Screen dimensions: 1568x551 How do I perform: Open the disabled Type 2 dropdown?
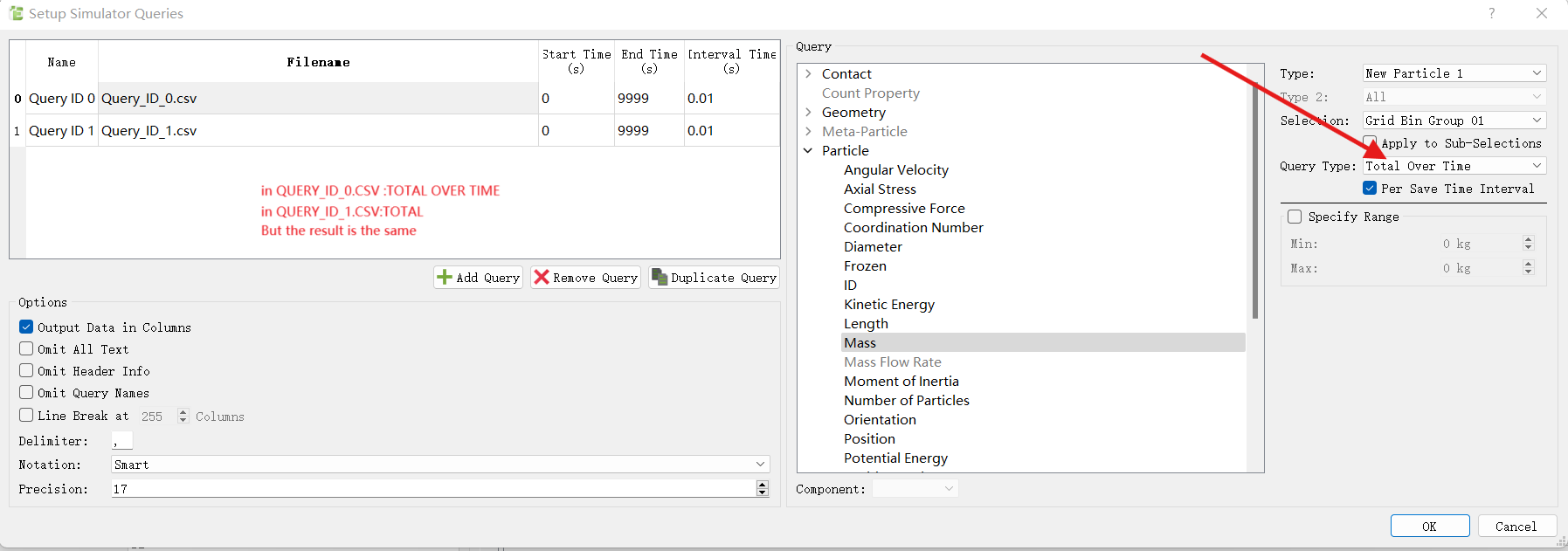1454,97
